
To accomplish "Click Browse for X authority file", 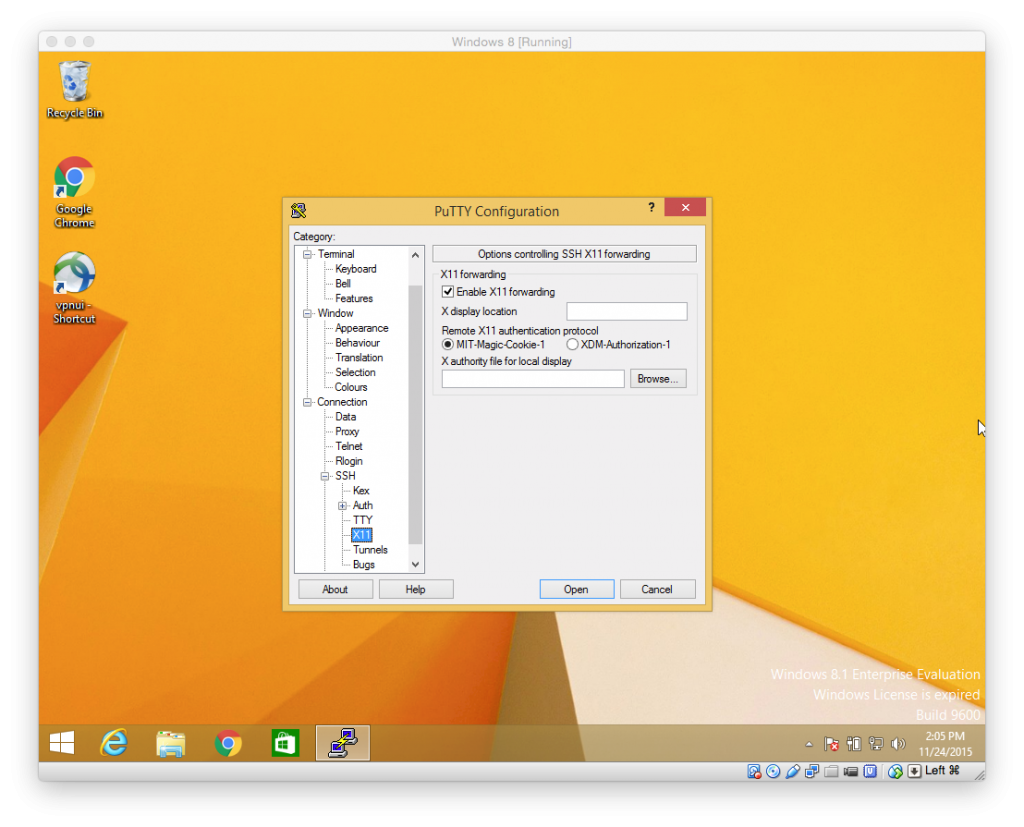I will (x=658, y=379).
